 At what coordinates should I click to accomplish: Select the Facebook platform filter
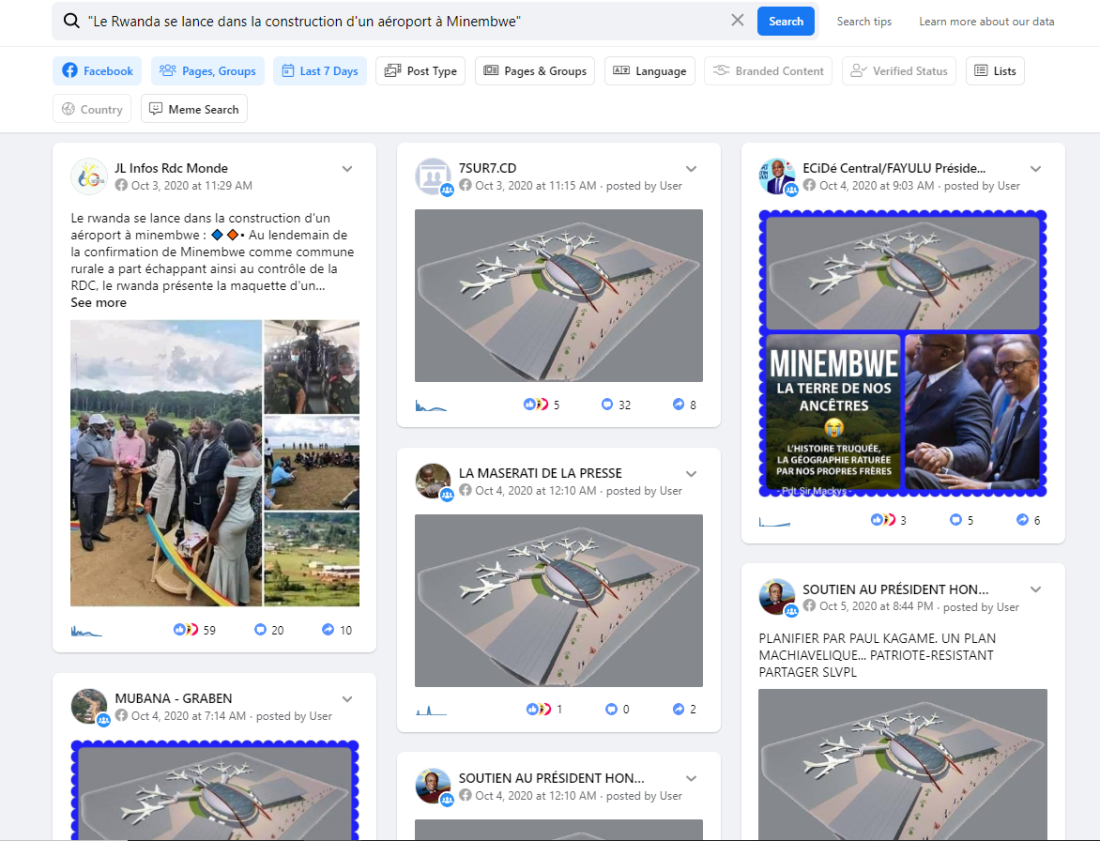(98, 71)
